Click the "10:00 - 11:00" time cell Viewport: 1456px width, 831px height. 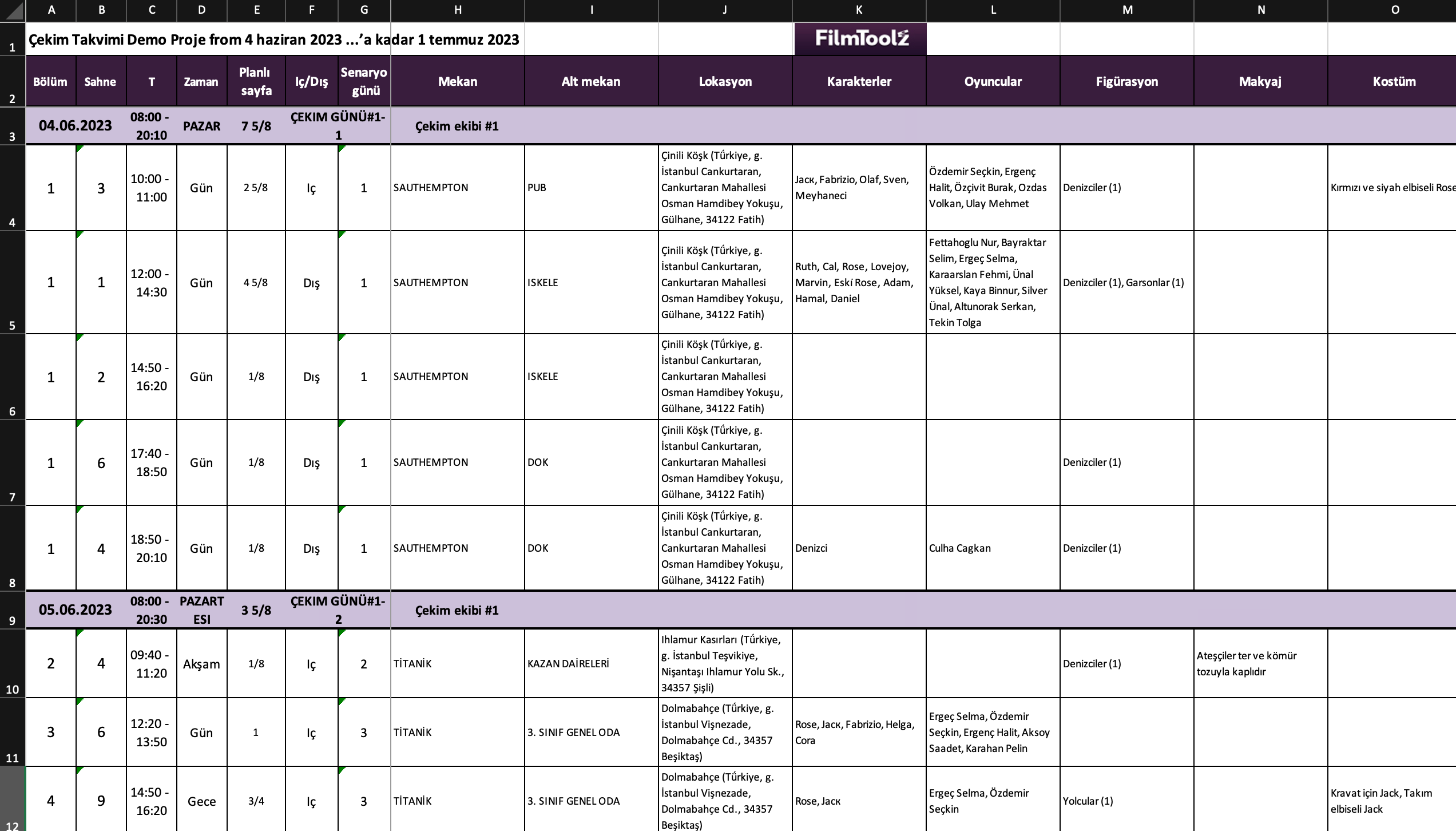(151, 188)
